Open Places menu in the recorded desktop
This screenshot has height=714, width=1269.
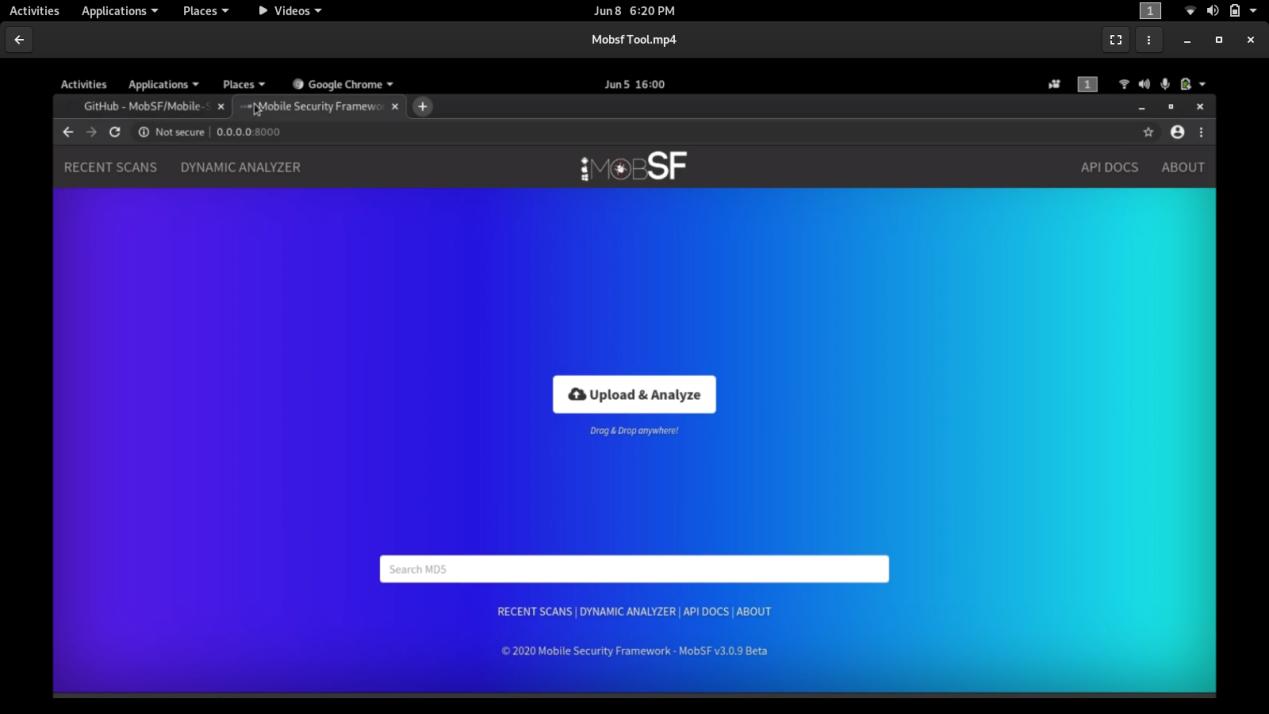click(244, 85)
